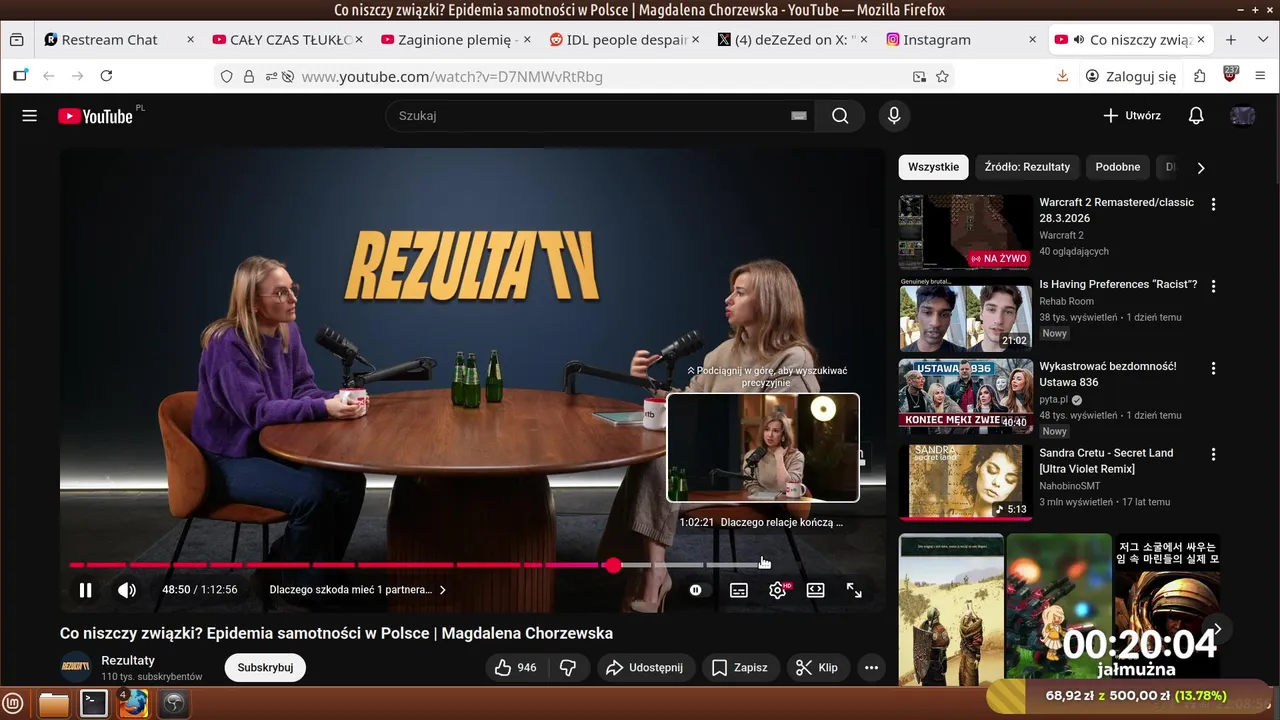Open 'Is Having Preferences Racist?' video title

1118,284
